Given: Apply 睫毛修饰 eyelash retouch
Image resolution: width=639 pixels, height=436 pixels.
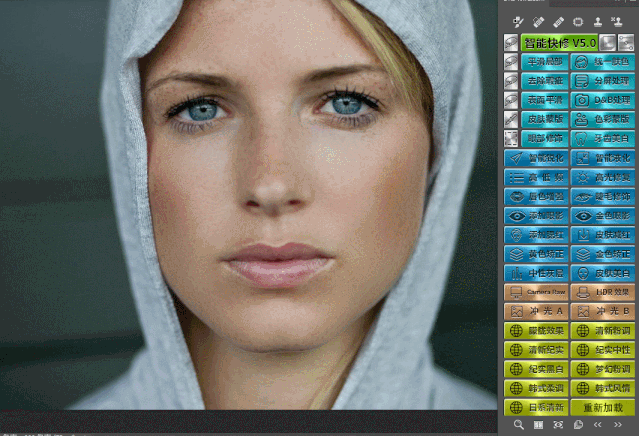Looking at the screenshot, I should tap(603, 196).
